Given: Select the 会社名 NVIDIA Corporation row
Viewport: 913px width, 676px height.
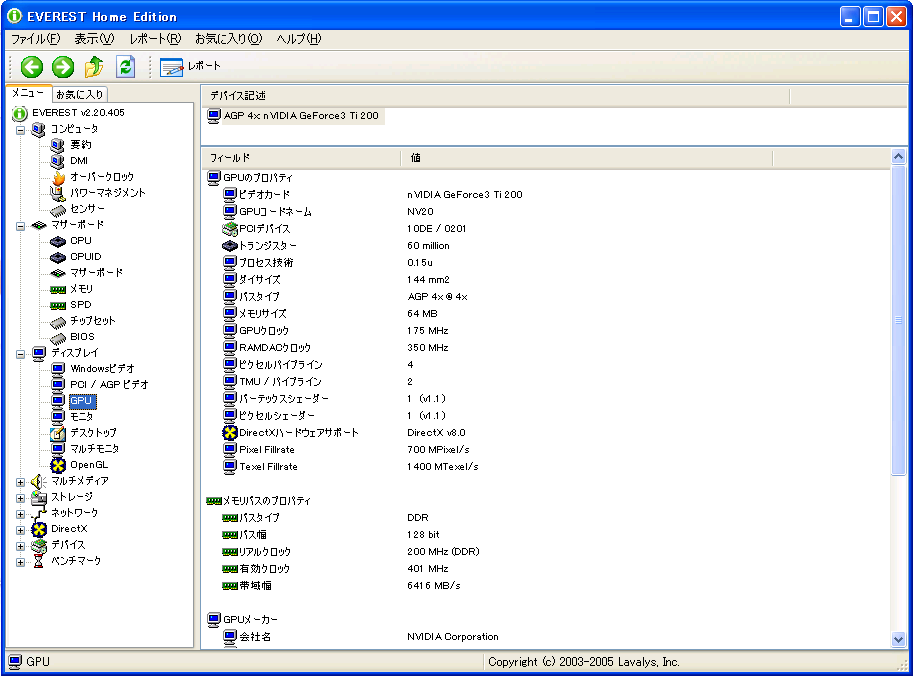Looking at the screenshot, I should 545,637.
